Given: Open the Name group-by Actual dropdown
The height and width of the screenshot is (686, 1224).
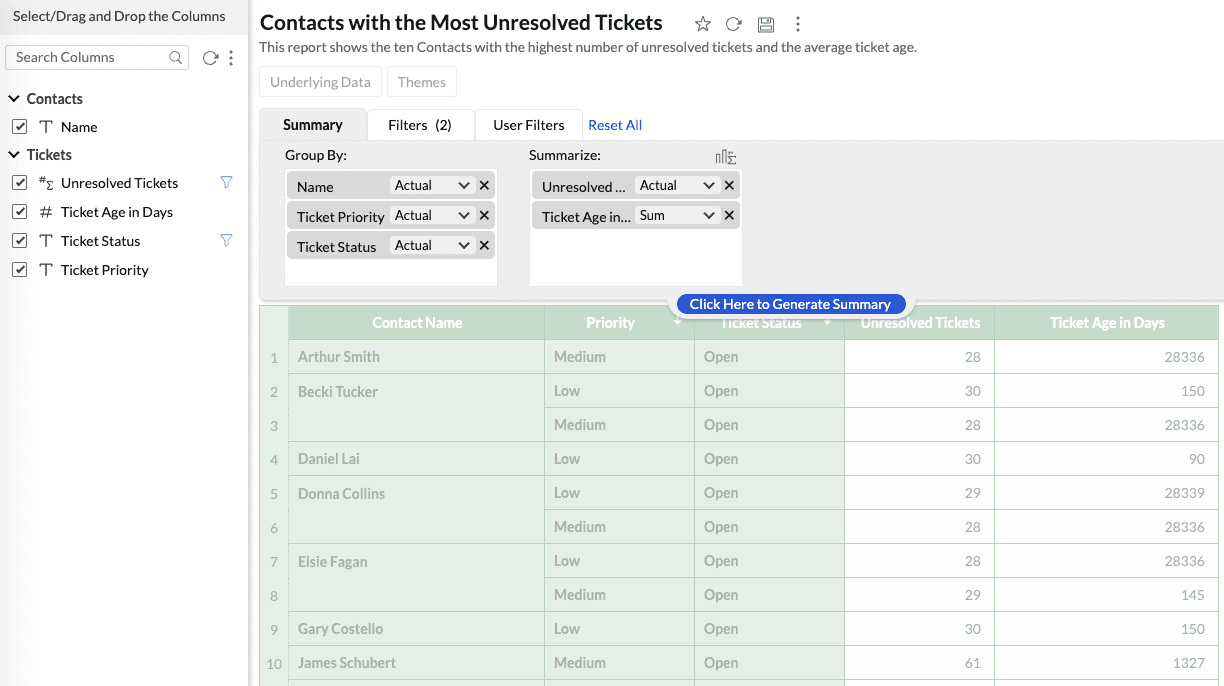Looking at the screenshot, I should 432,186.
